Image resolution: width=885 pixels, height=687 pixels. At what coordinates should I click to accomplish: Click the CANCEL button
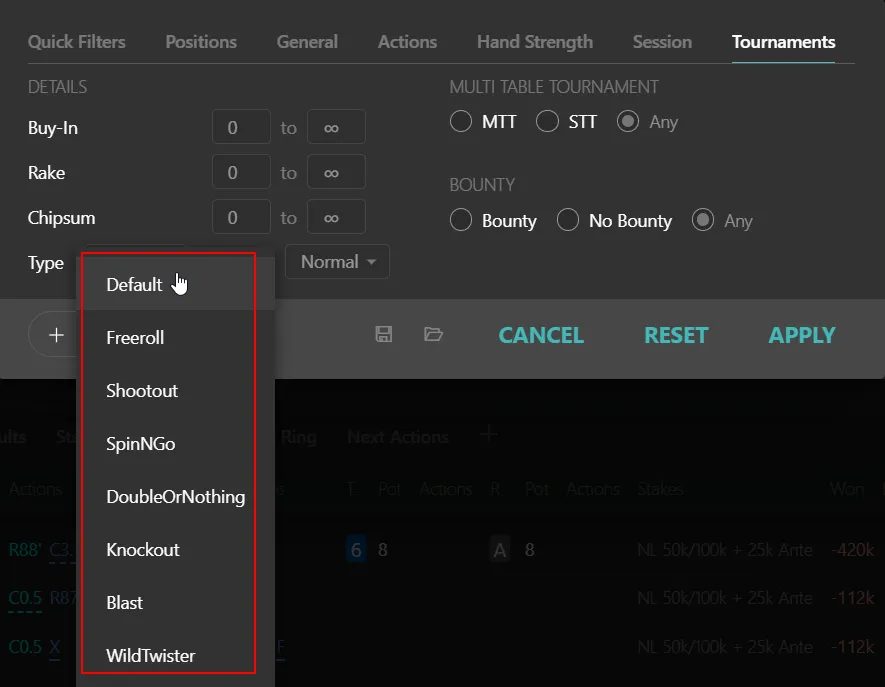pos(541,336)
